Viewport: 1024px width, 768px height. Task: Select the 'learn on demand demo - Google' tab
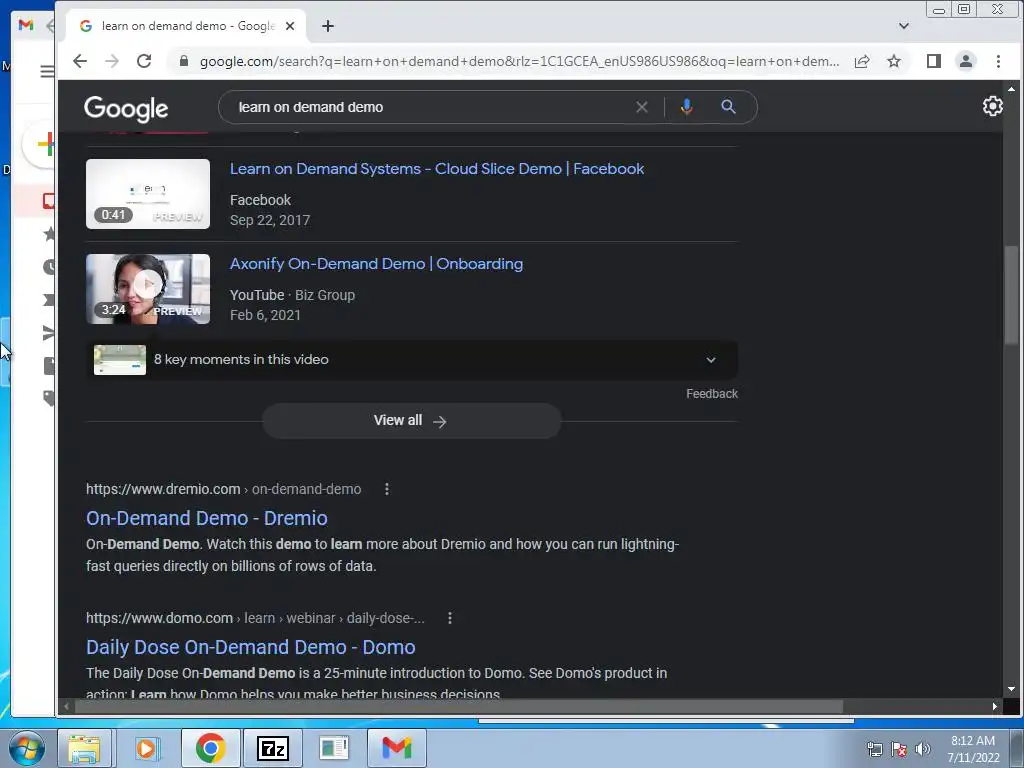coord(186,26)
